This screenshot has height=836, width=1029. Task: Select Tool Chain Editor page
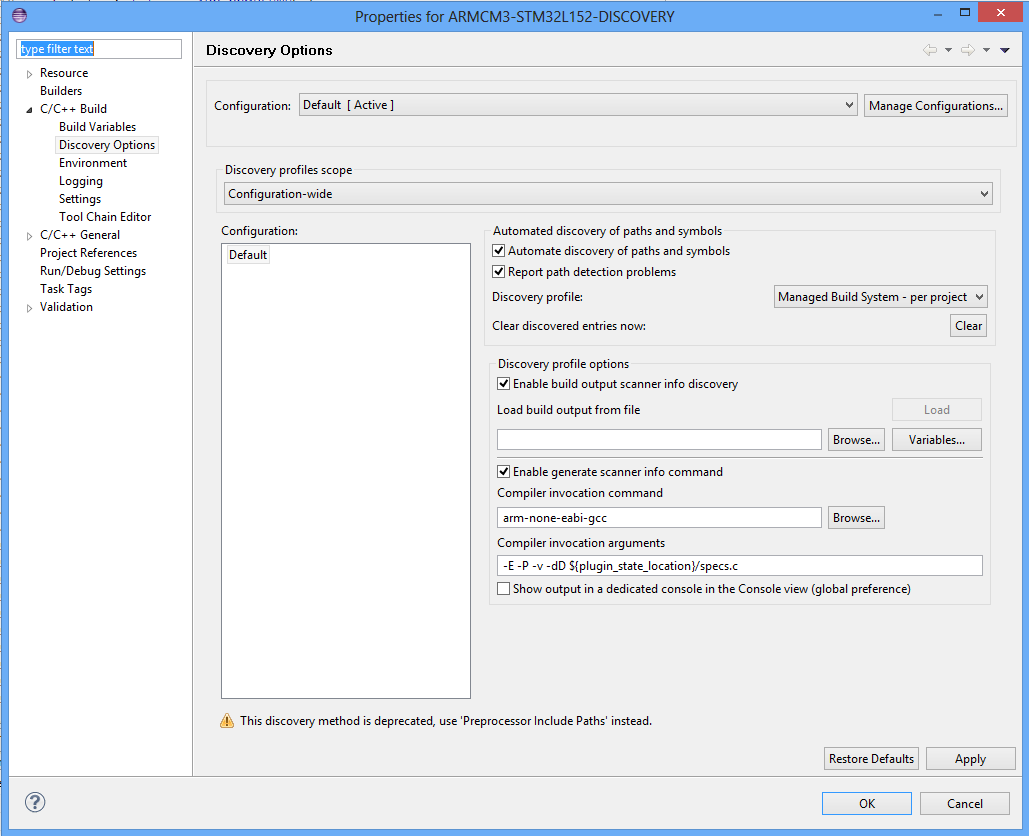point(105,217)
